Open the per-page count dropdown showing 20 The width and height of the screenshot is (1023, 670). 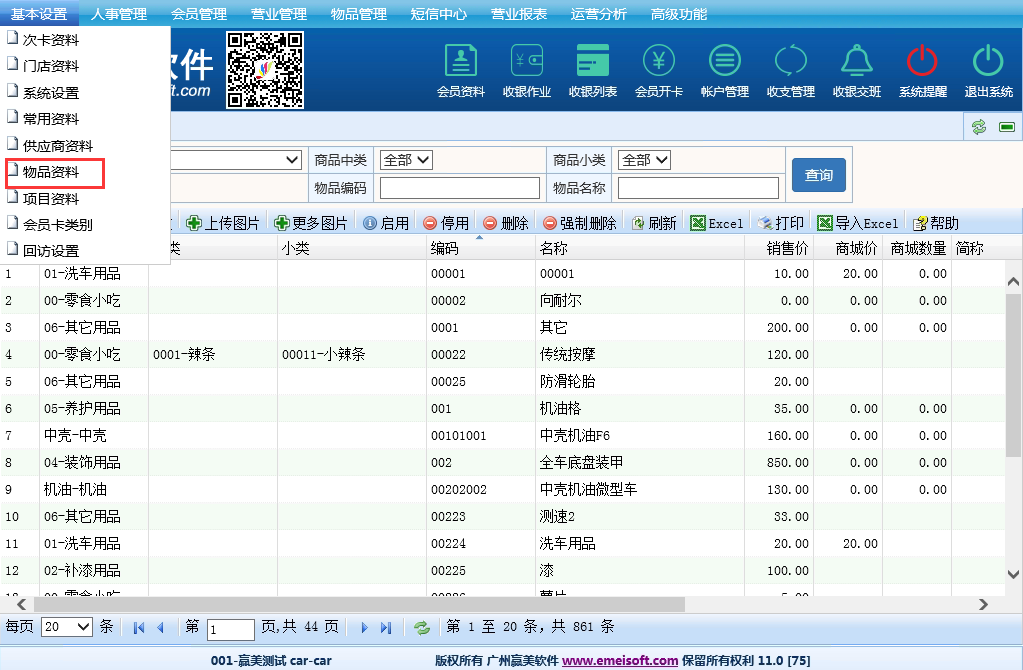(67, 627)
